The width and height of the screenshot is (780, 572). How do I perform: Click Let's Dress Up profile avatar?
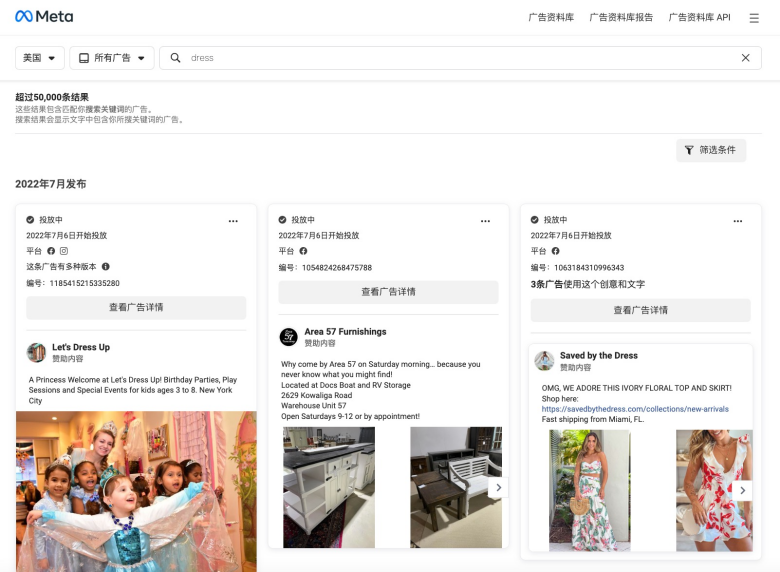(x=36, y=352)
